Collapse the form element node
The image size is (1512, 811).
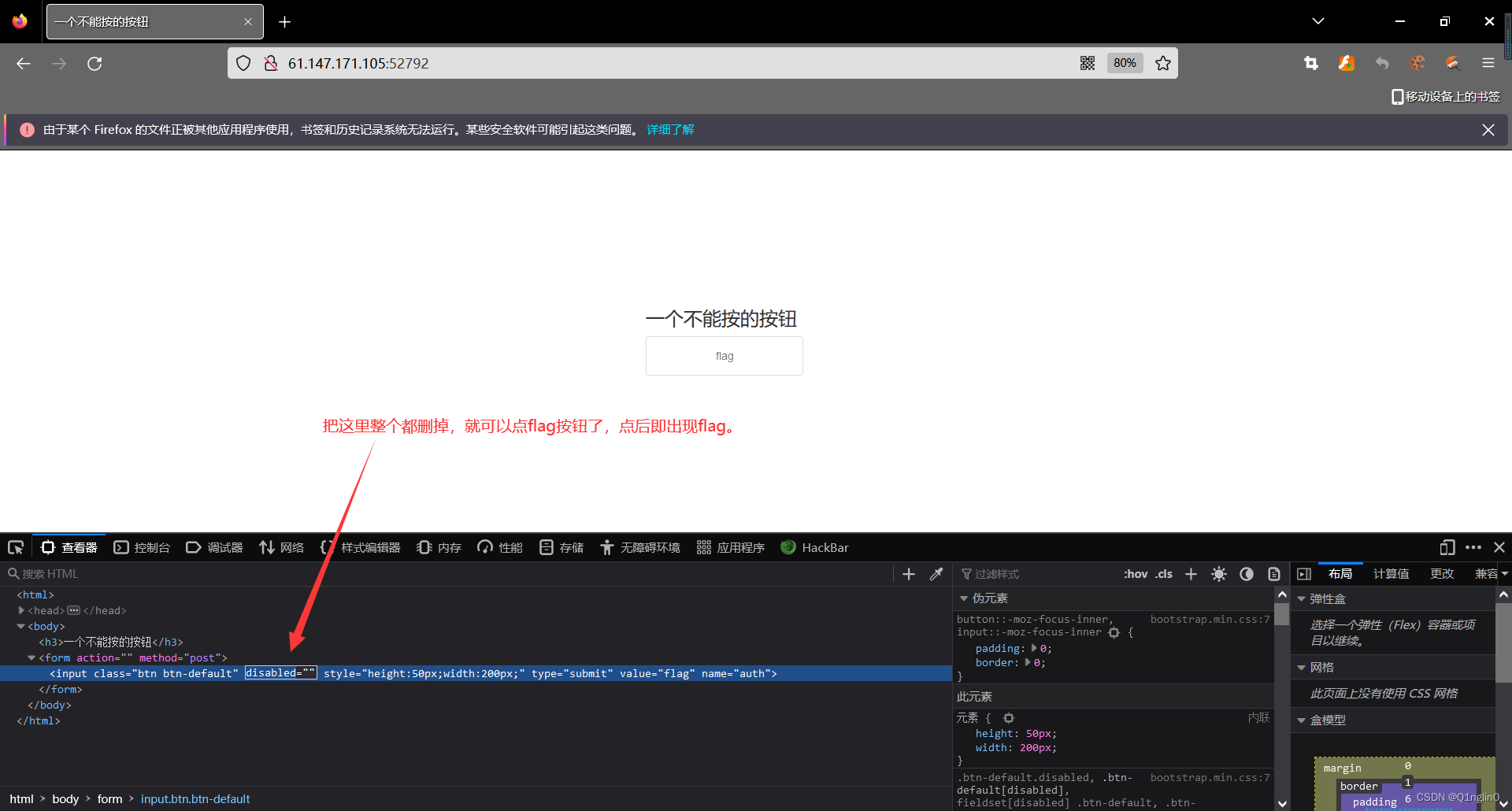pyautogui.click(x=31, y=657)
